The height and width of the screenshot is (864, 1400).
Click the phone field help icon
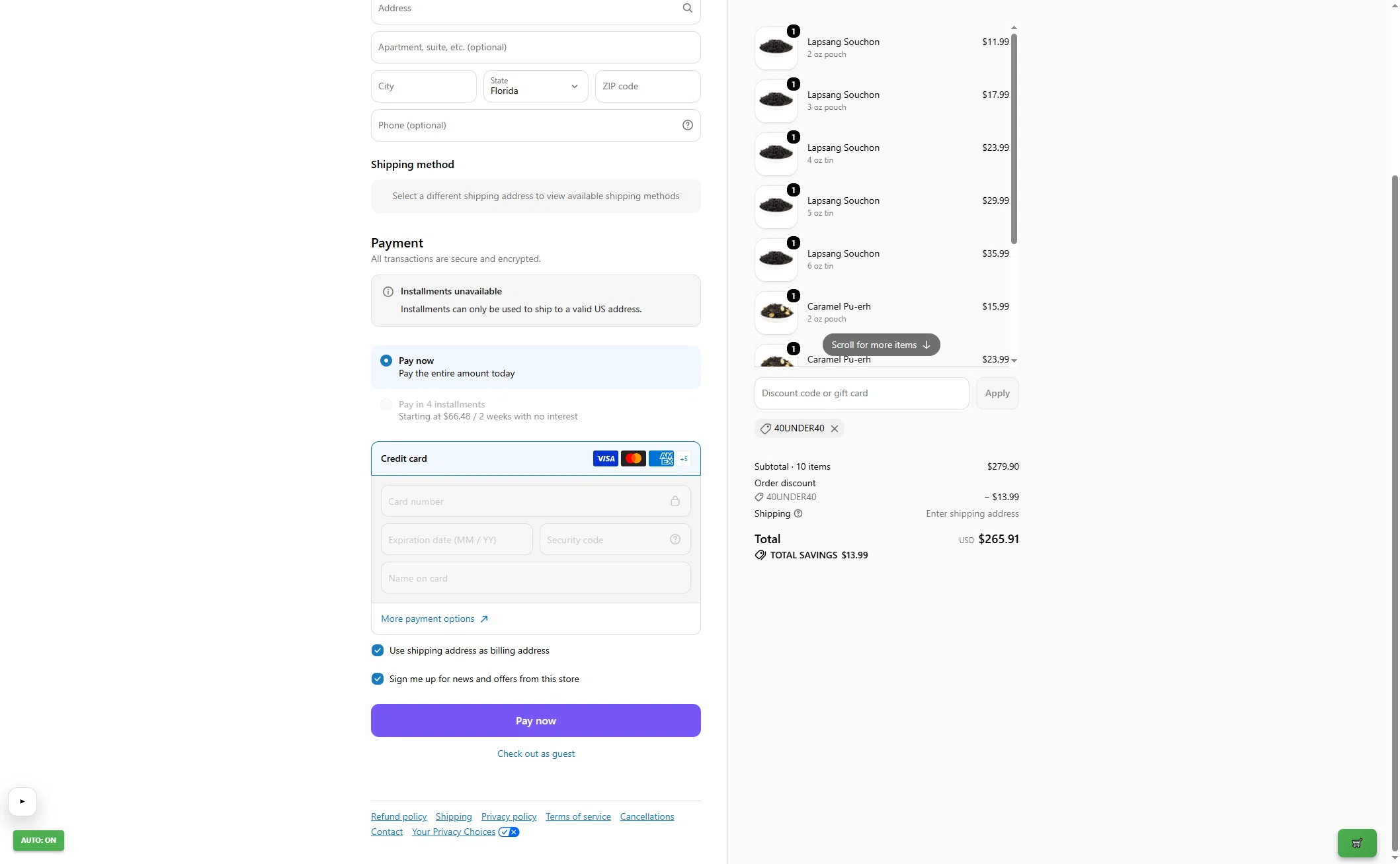(687, 125)
